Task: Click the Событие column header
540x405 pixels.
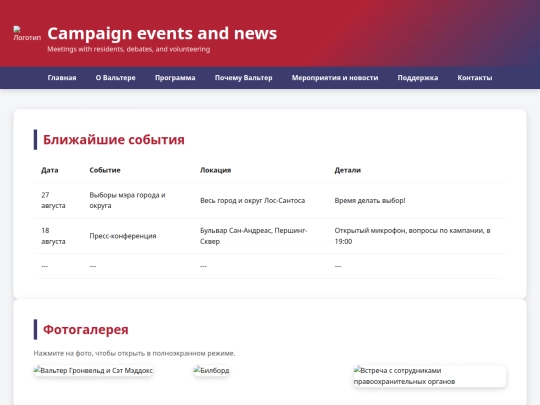Action: tap(105, 170)
